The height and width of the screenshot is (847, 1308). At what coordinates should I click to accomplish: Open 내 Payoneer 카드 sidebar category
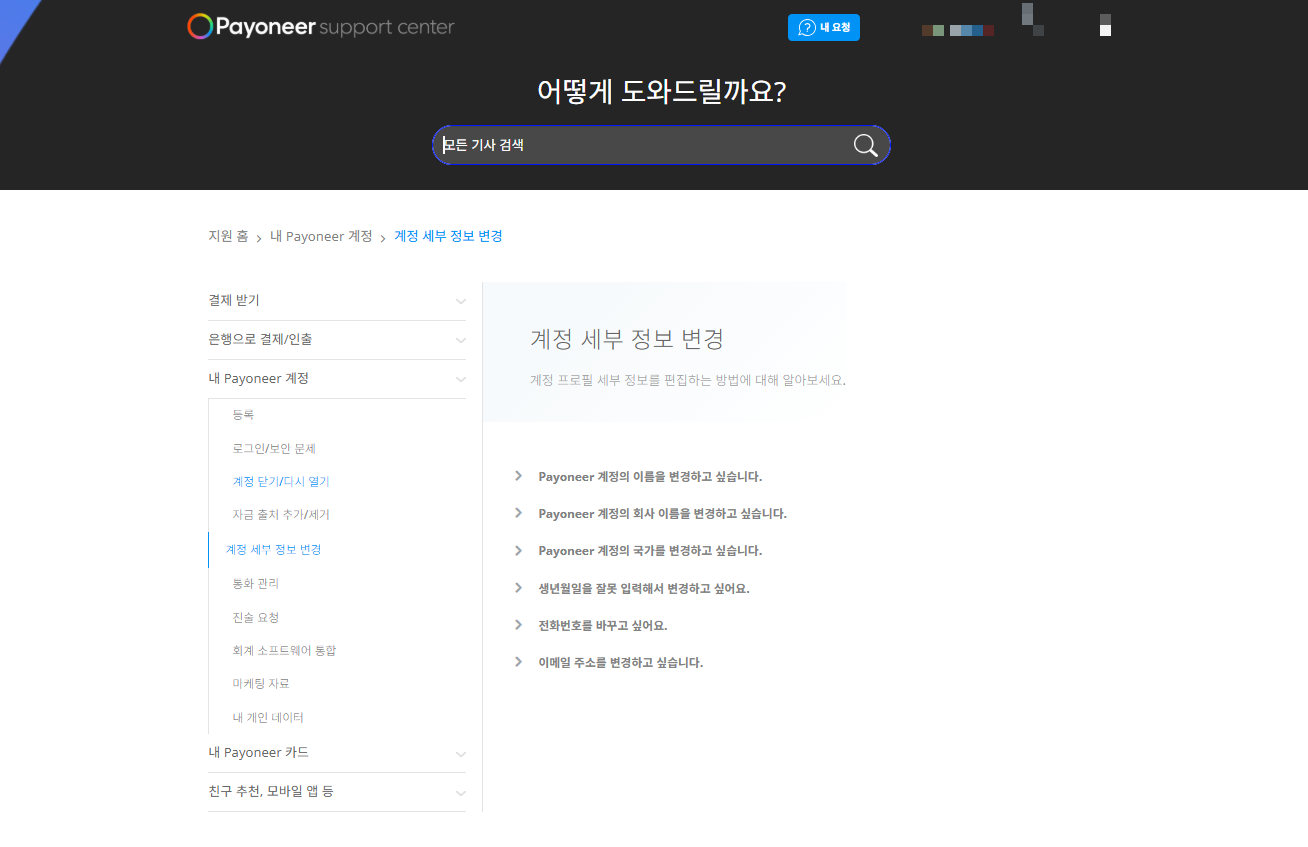(258, 752)
